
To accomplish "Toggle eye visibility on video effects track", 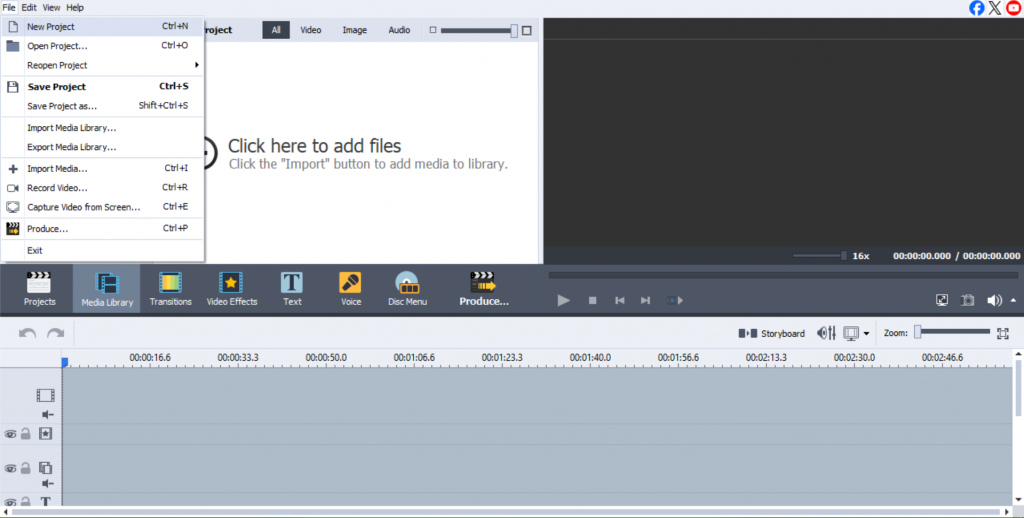I will [10, 434].
